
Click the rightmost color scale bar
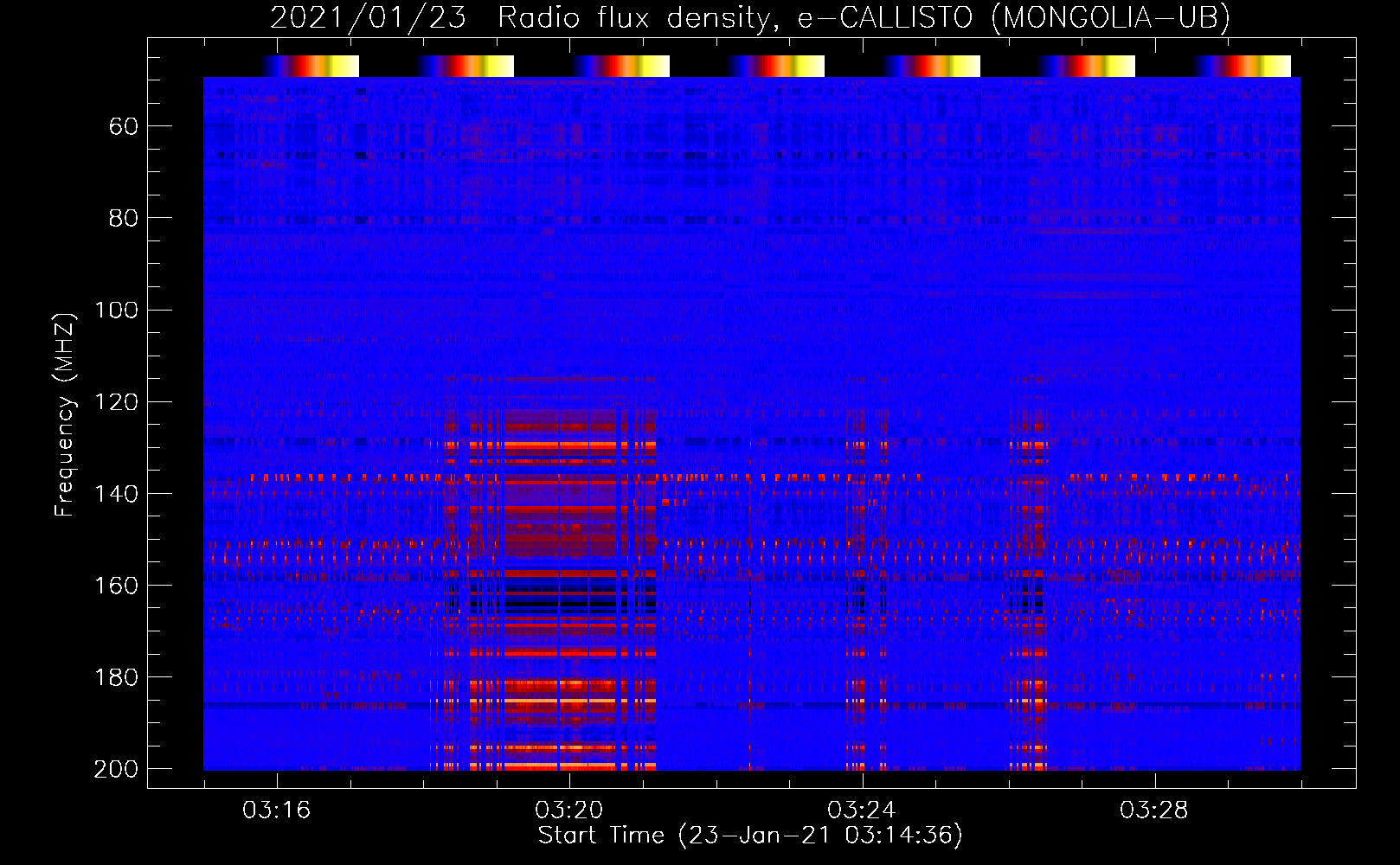(x=1243, y=67)
